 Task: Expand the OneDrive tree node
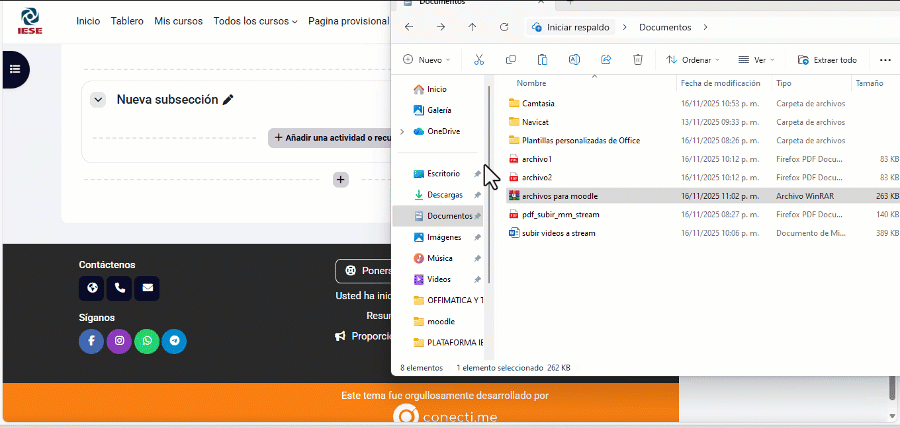coord(402,131)
